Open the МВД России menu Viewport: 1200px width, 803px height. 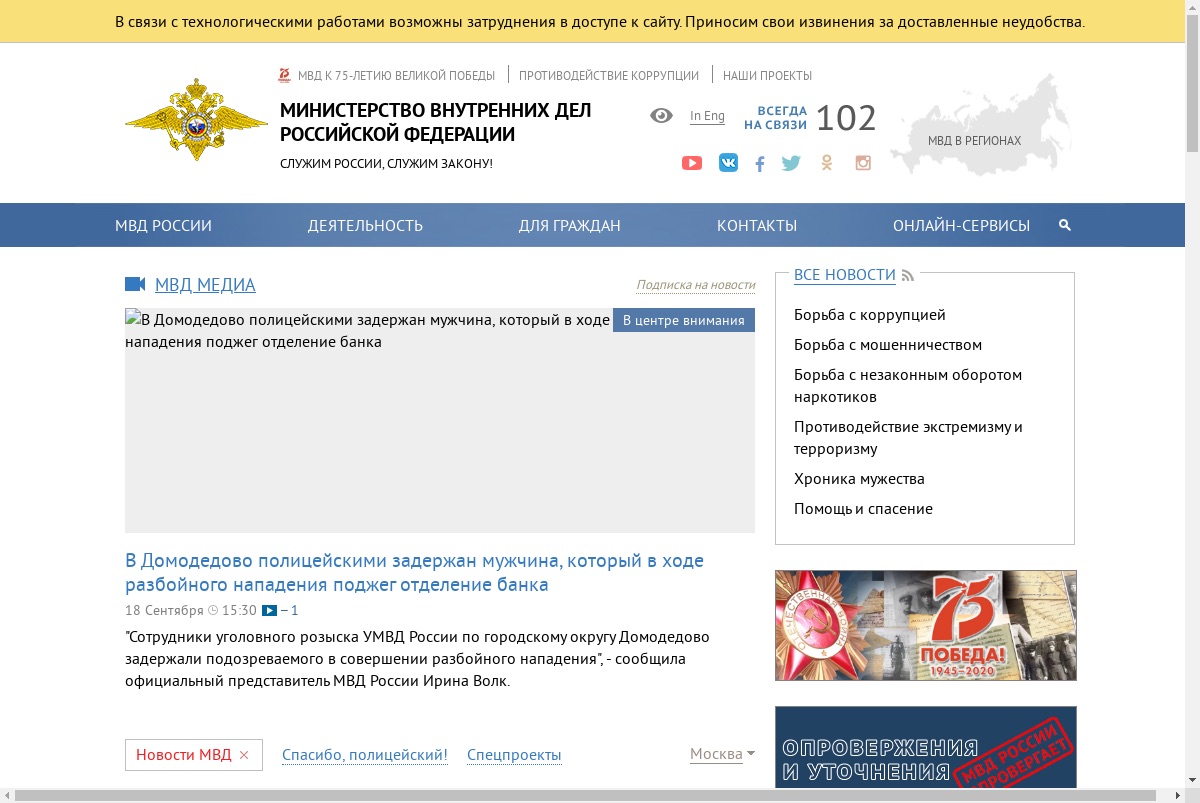pyautogui.click(x=163, y=225)
